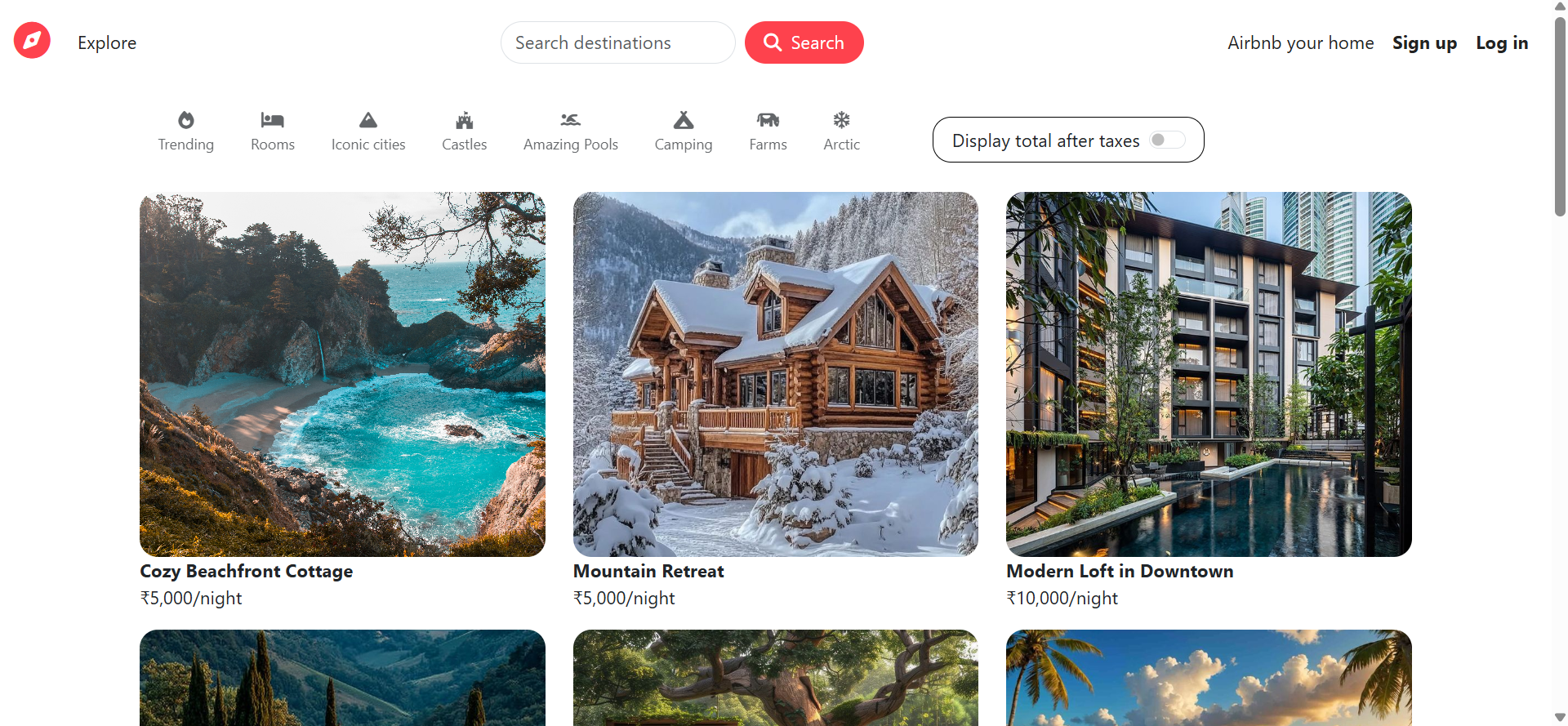Open the Iconic cities category label

click(368, 145)
